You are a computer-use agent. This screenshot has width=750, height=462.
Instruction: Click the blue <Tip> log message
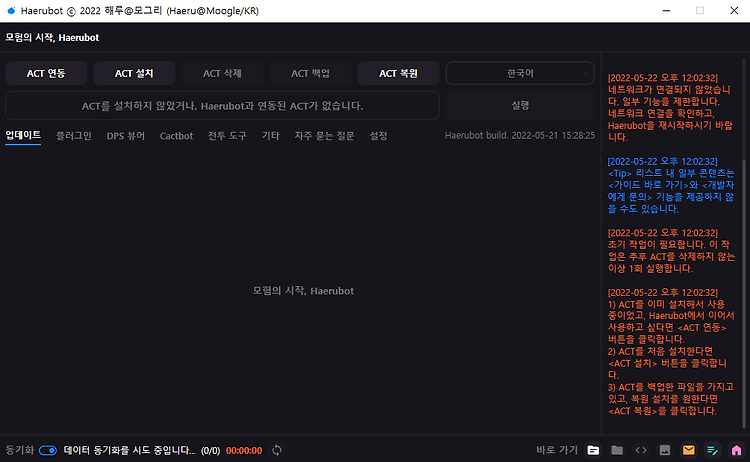coord(671,185)
